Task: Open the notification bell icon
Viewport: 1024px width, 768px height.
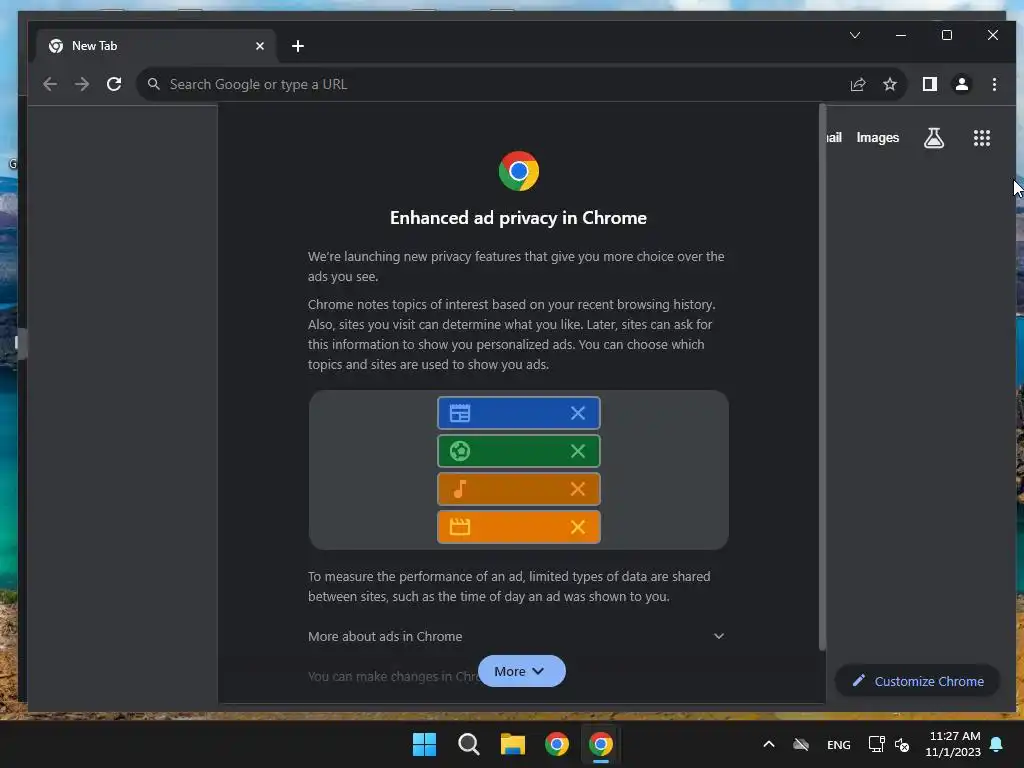Action: pyautogui.click(x=997, y=744)
